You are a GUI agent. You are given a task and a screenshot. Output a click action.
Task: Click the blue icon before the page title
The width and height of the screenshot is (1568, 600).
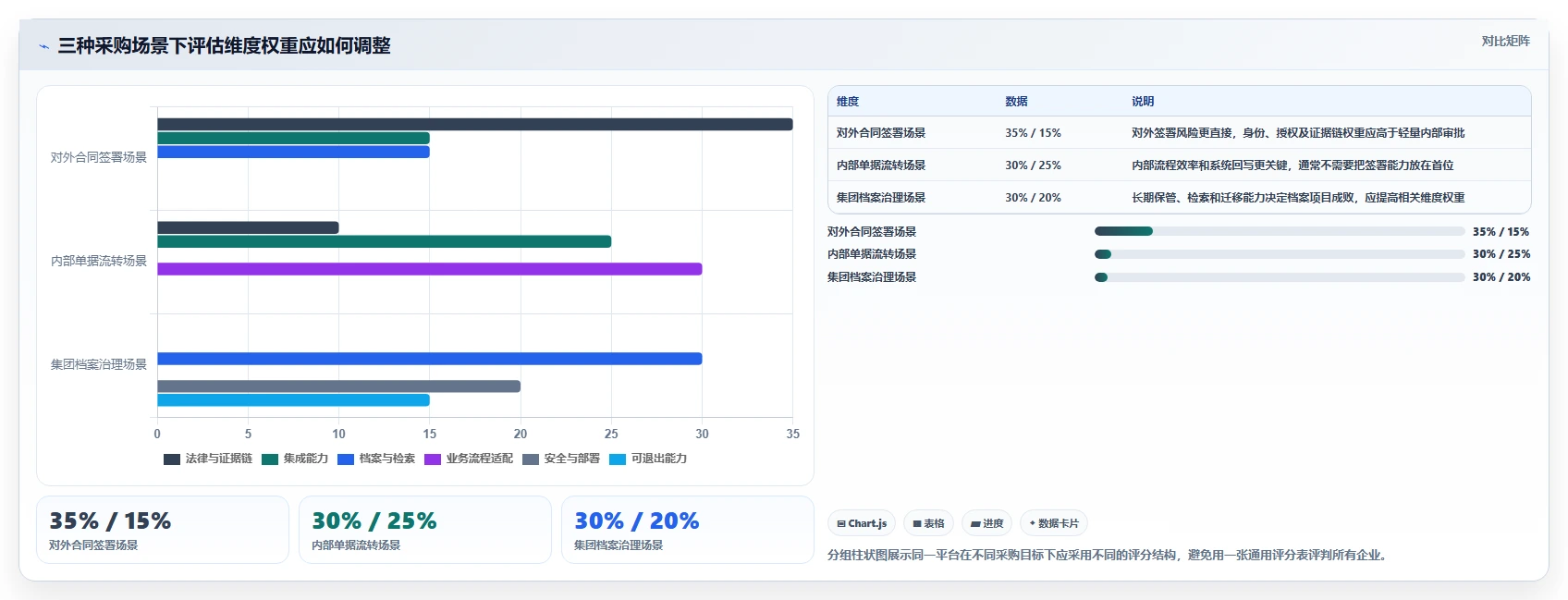(43, 46)
